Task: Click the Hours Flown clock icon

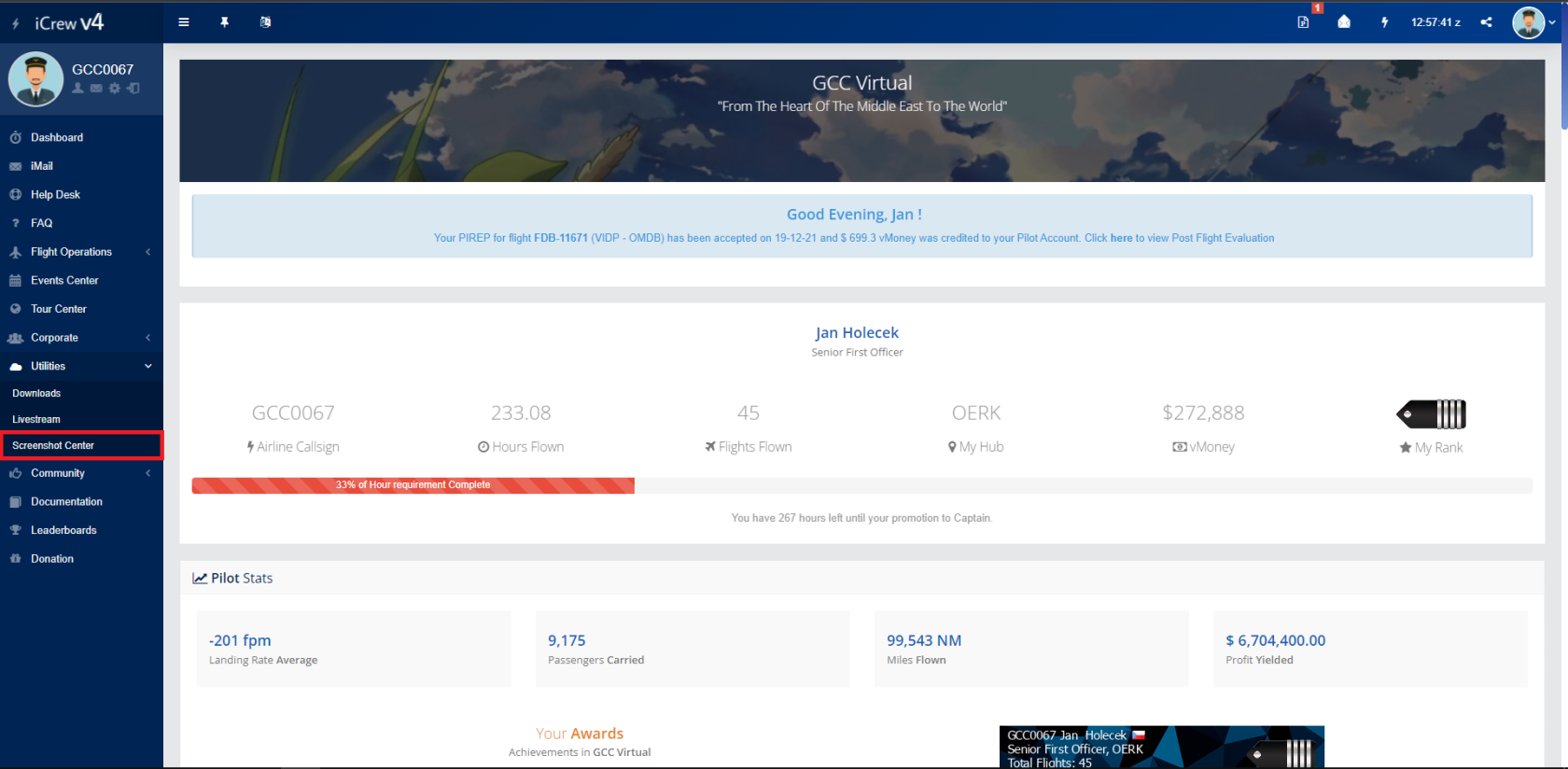Action: (x=483, y=447)
